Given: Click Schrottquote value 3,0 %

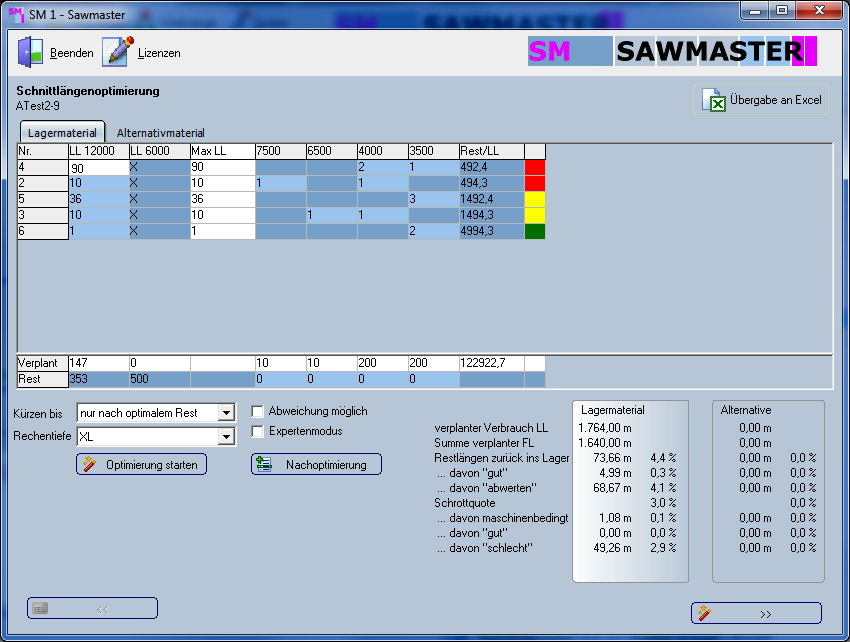Looking at the screenshot, I should click(664, 503).
